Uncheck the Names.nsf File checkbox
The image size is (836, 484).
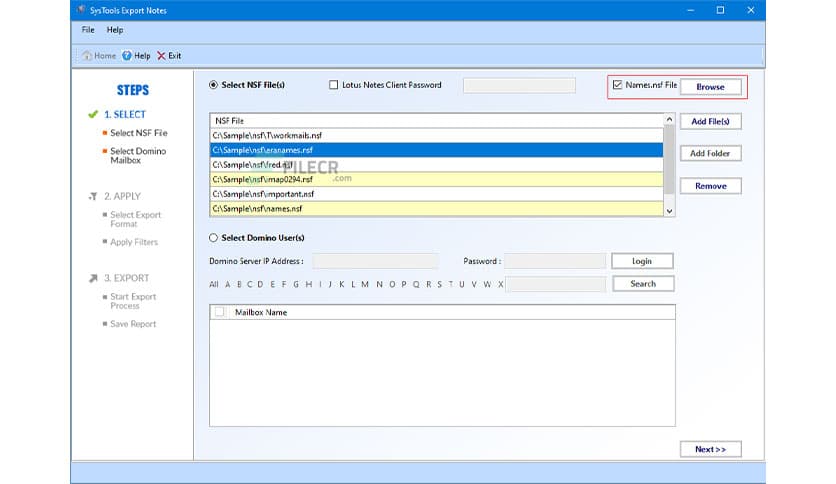coord(617,85)
